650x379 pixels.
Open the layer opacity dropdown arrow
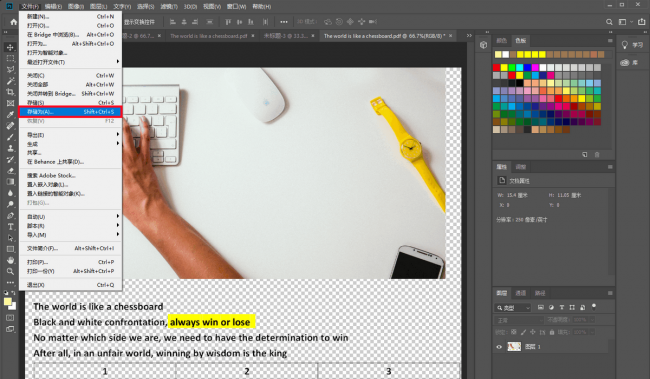click(x=592, y=320)
